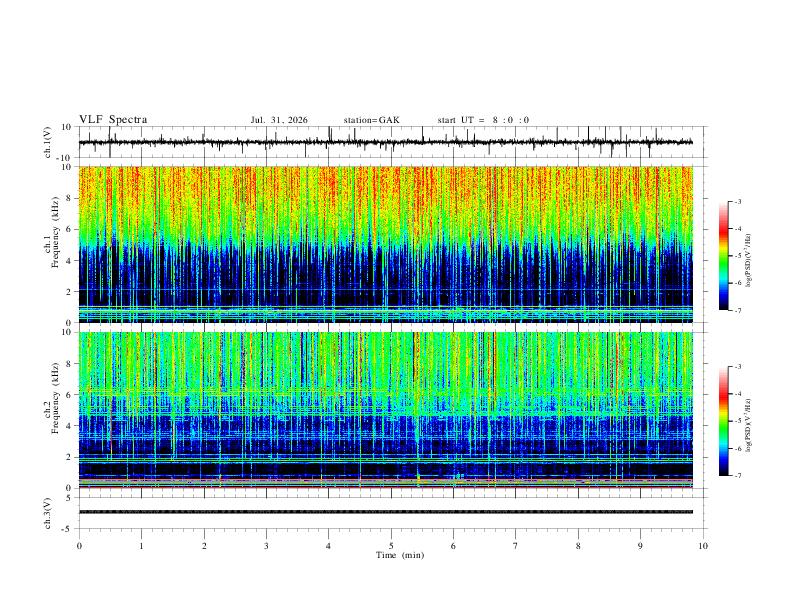Image resolution: width=792 pixels, height=612 pixels.
Task: Click the Jul. 31, 2026 date label
Action: [x=279, y=120]
